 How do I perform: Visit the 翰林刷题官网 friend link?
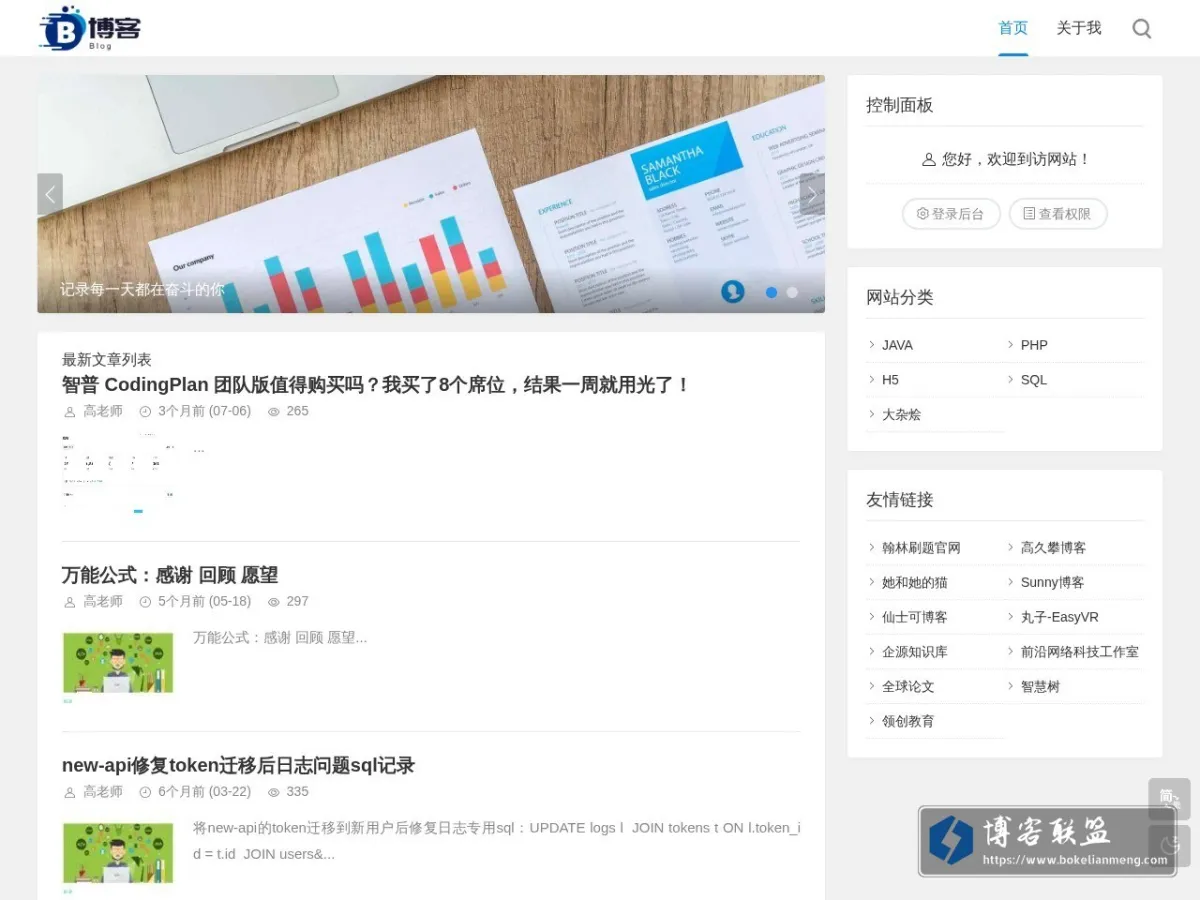921,548
